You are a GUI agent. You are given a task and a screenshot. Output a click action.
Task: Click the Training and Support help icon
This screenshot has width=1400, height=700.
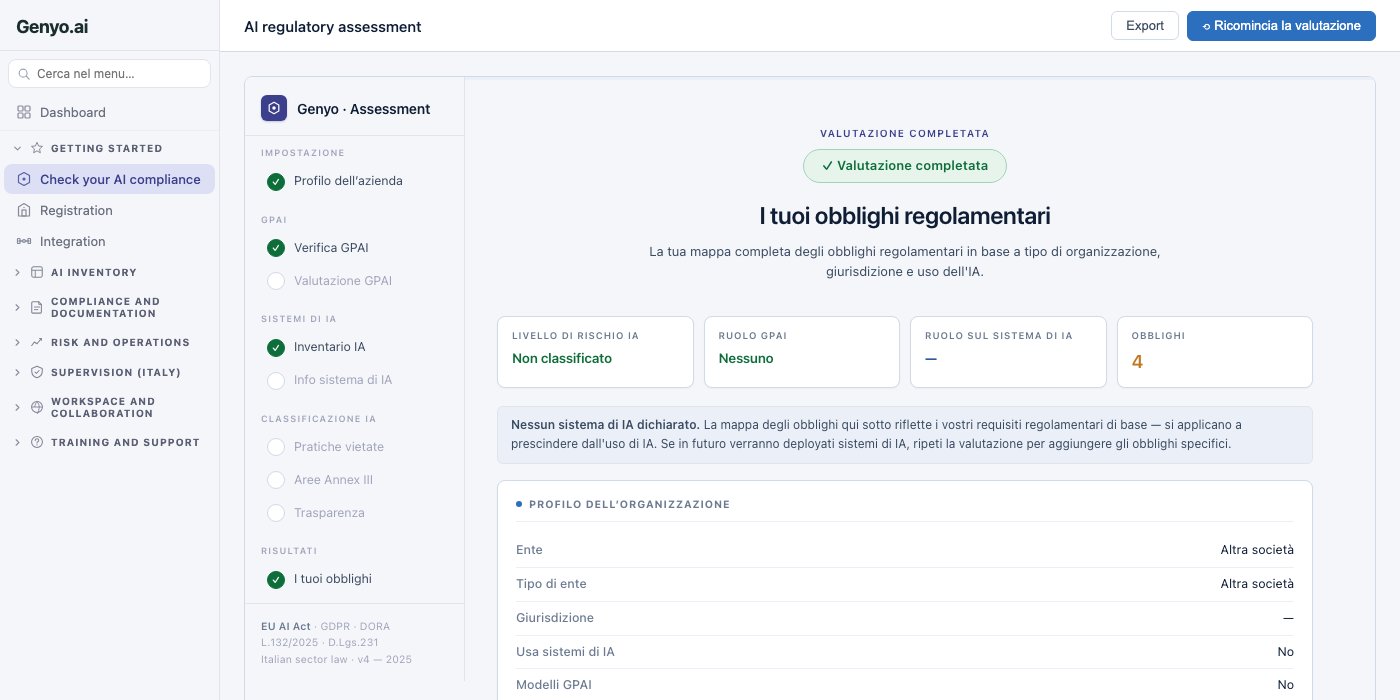click(37, 442)
